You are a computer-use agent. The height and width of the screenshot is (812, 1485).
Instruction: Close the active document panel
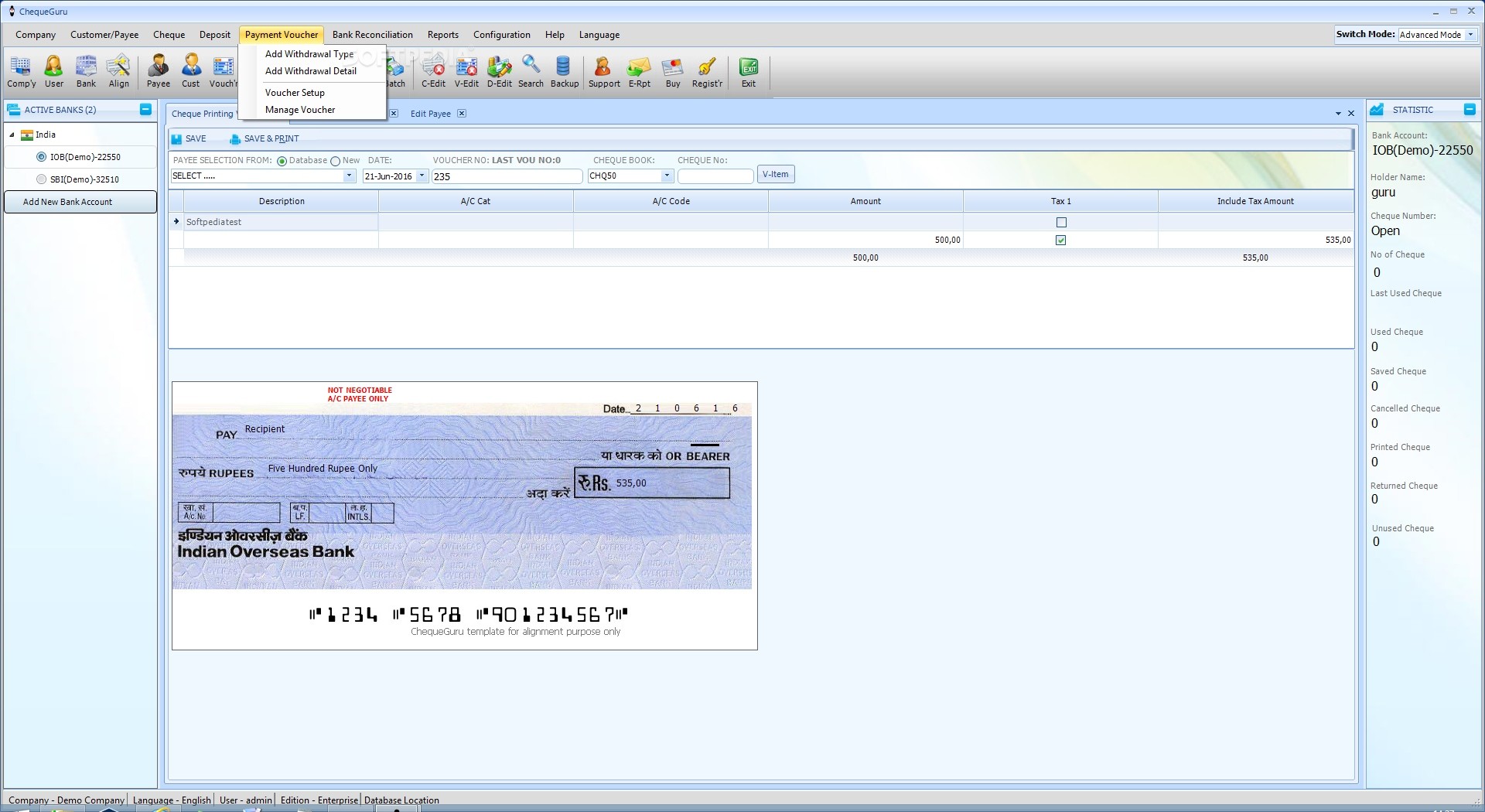(x=1351, y=114)
